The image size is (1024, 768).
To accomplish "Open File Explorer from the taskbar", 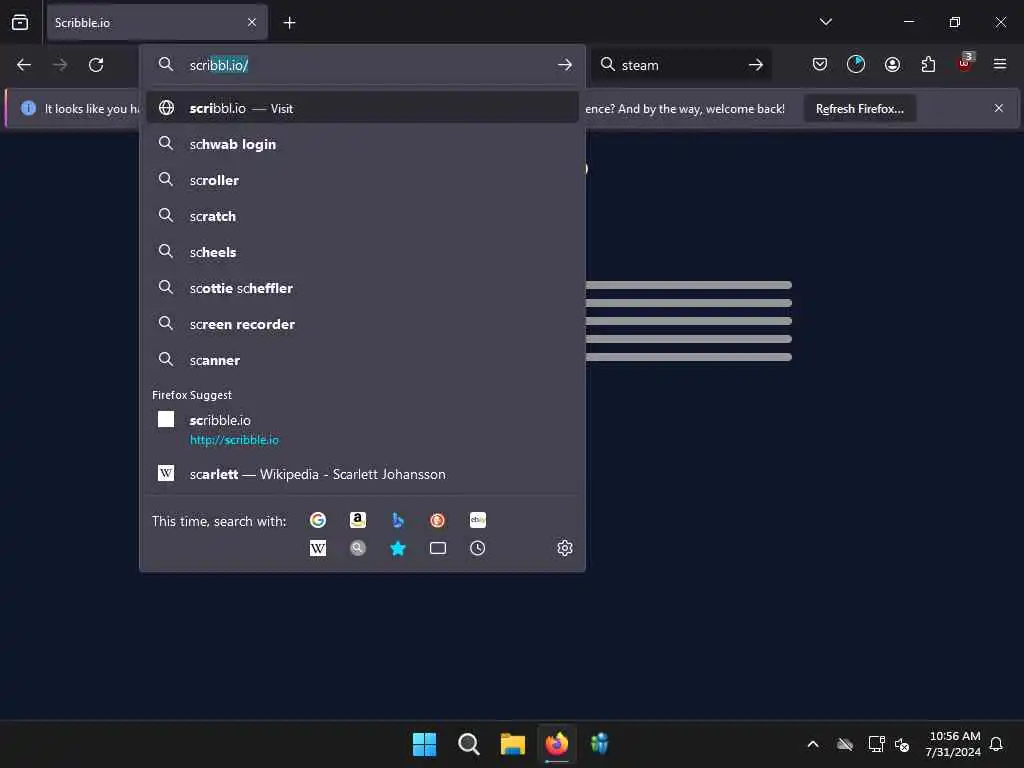I will point(513,744).
